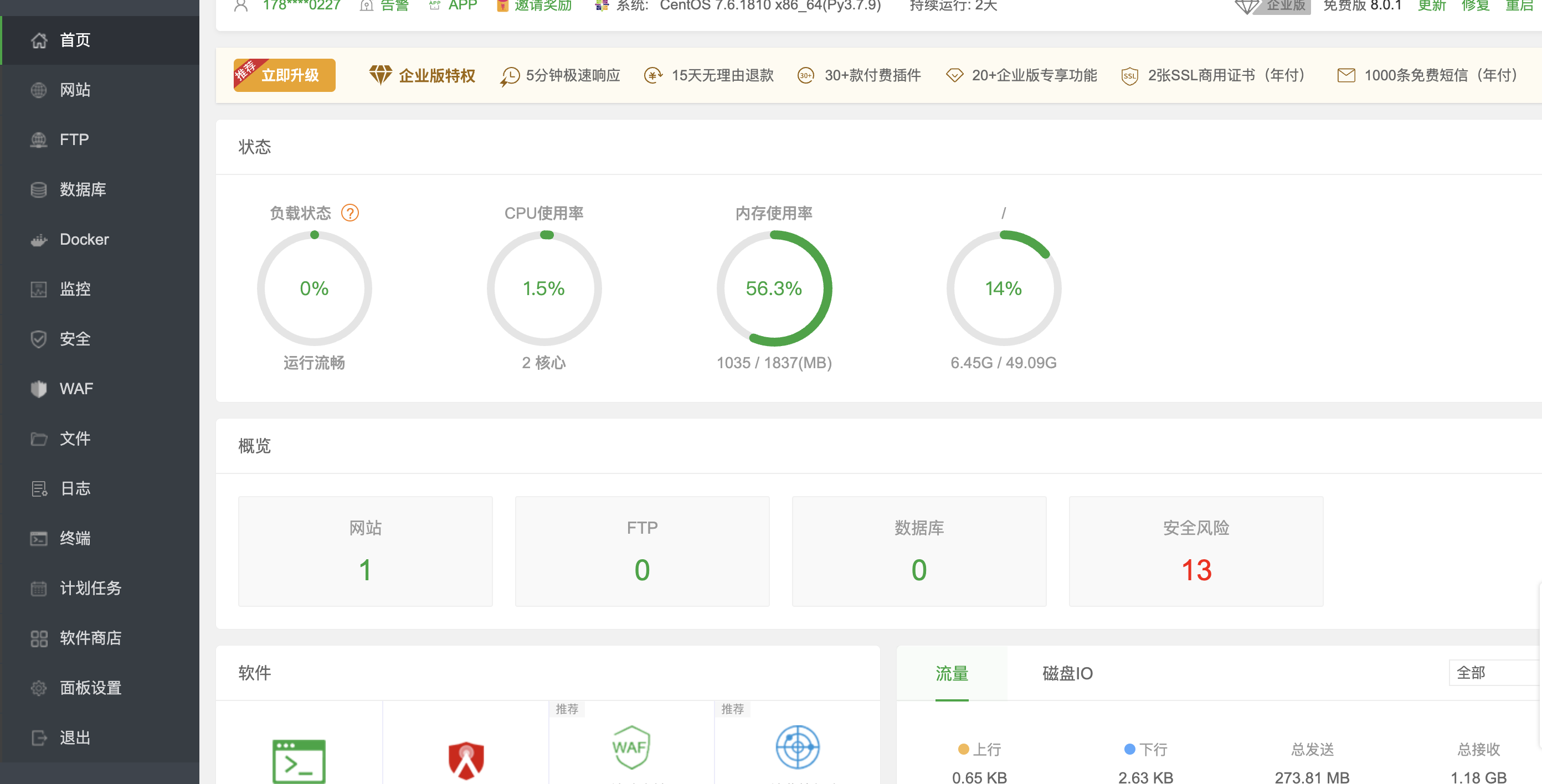The height and width of the screenshot is (784, 1542).
Task: Click the database sidebar icon
Action: click(39, 190)
